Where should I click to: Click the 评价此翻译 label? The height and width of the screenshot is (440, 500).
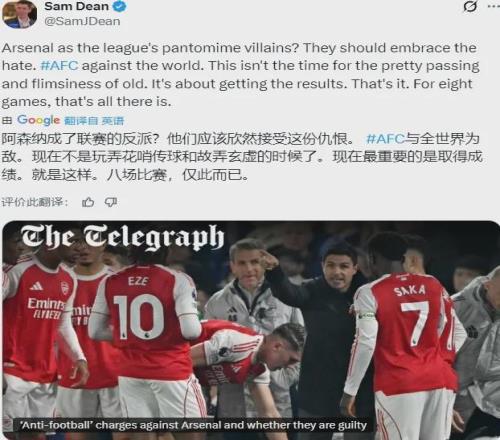click(x=35, y=202)
